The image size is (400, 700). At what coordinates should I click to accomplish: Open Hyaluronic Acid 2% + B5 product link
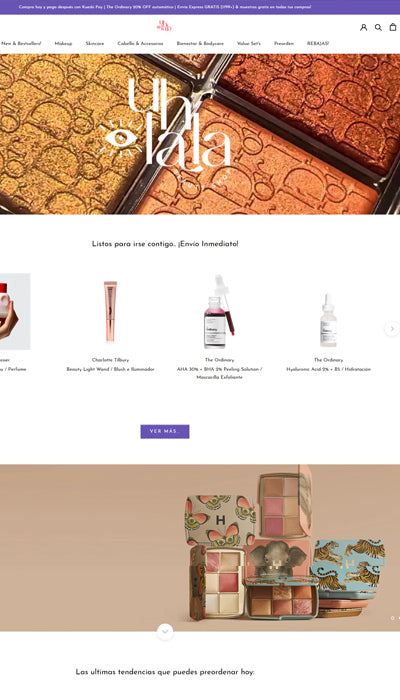(x=329, y=369)
